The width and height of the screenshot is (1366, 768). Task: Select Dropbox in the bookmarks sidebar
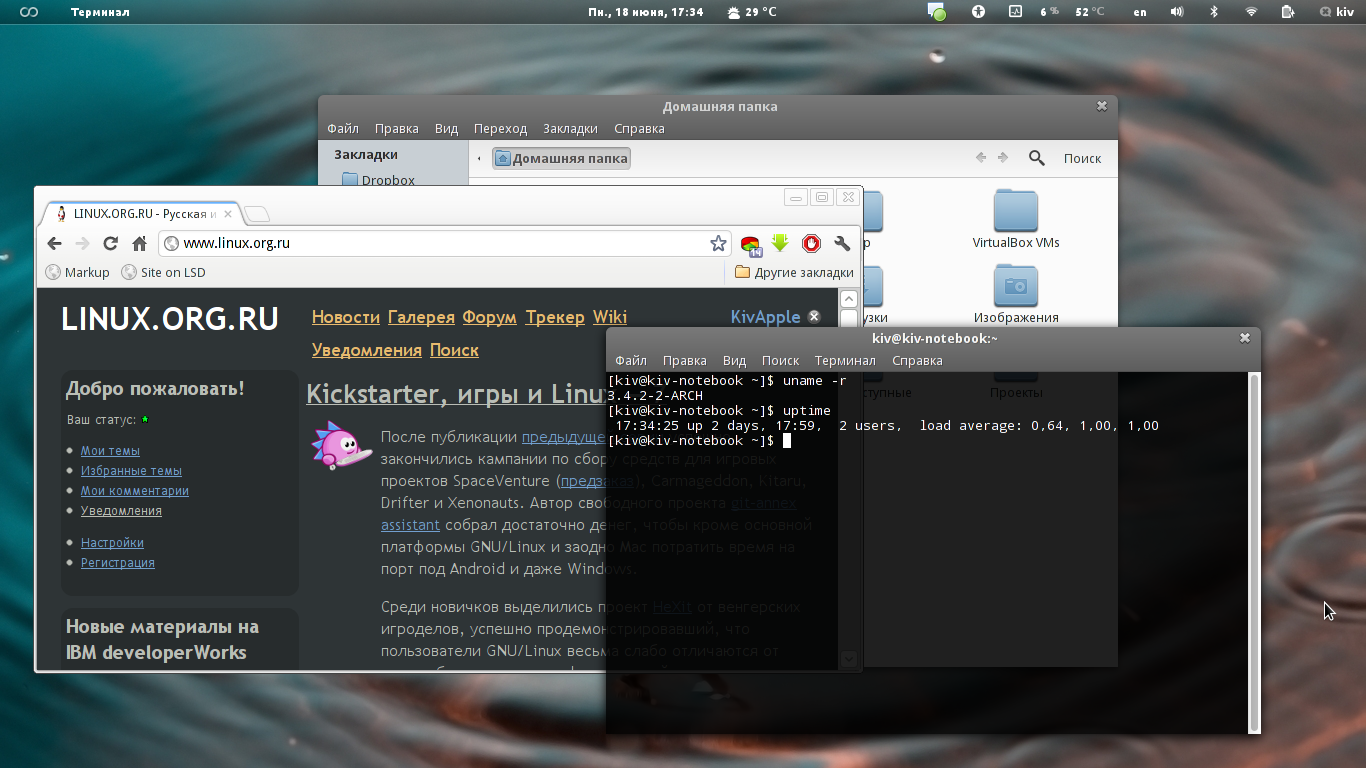[378, 180]
